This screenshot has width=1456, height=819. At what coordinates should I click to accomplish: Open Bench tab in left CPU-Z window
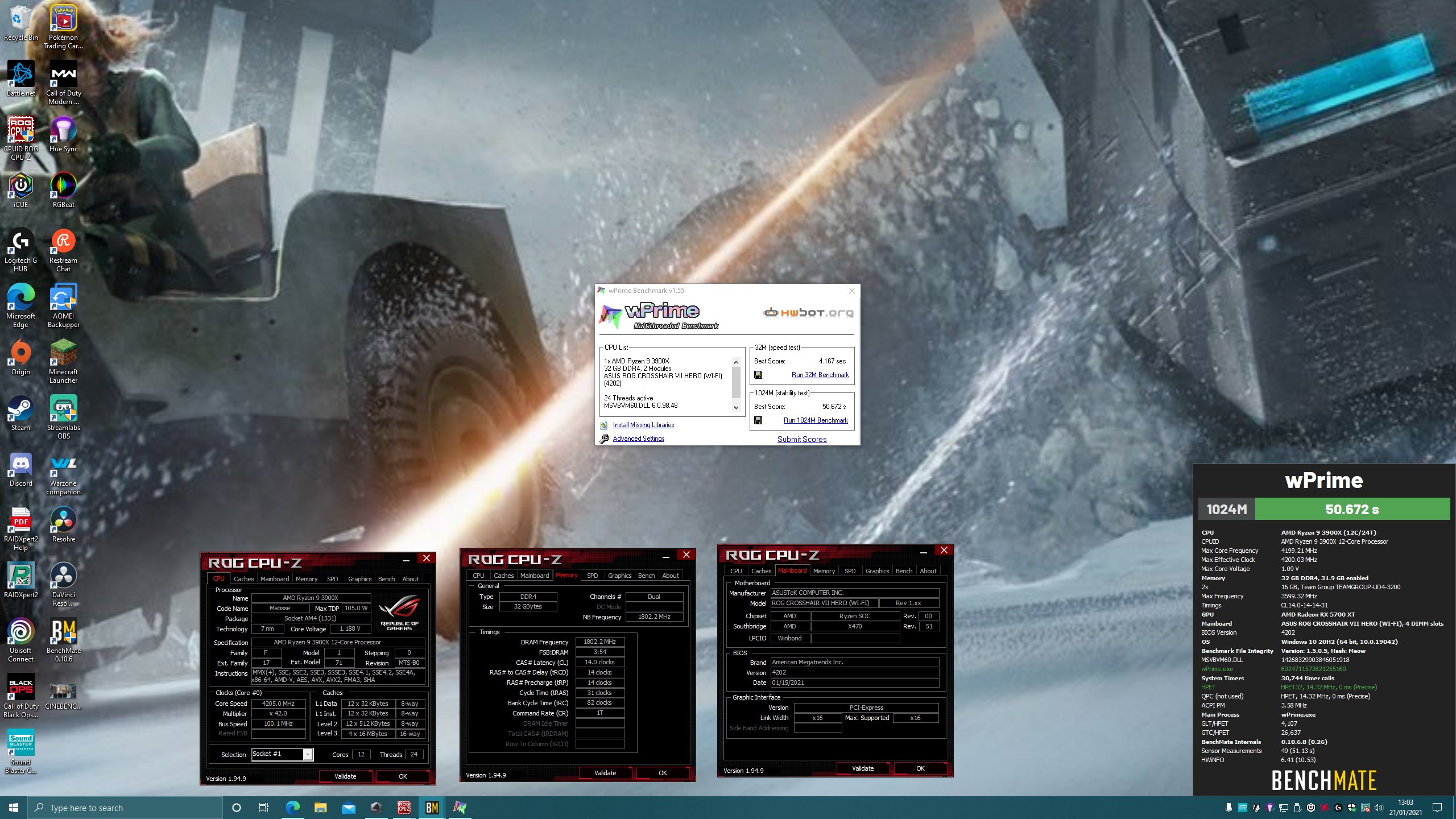386,579
